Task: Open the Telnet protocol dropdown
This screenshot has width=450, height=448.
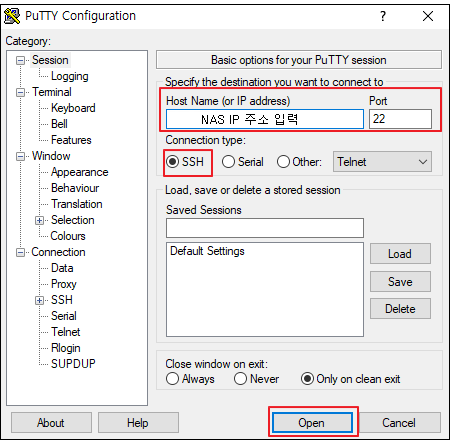Action: click(x=382, y=162)
